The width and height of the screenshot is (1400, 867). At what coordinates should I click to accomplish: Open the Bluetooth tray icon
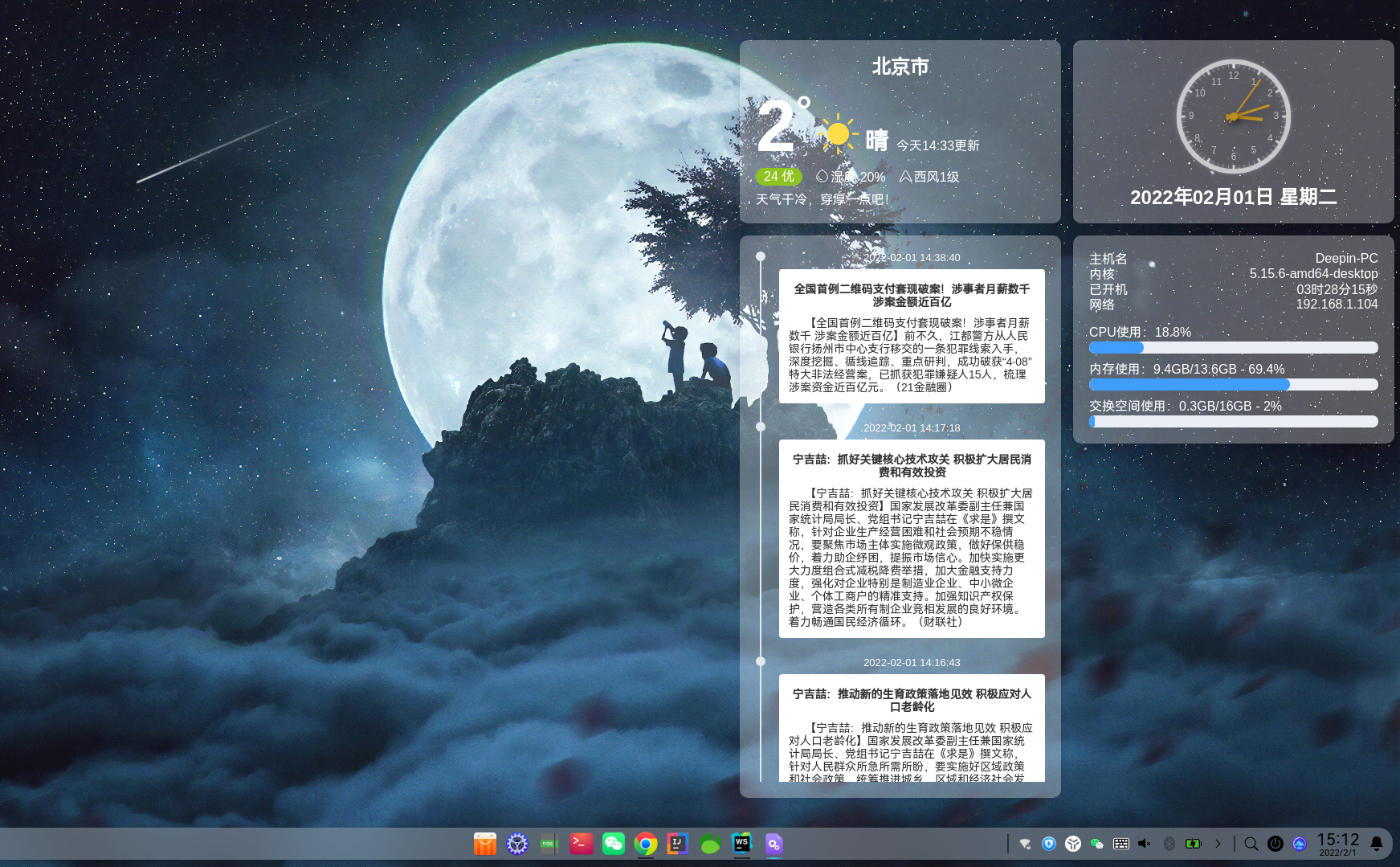click(x=1169, y=844)
